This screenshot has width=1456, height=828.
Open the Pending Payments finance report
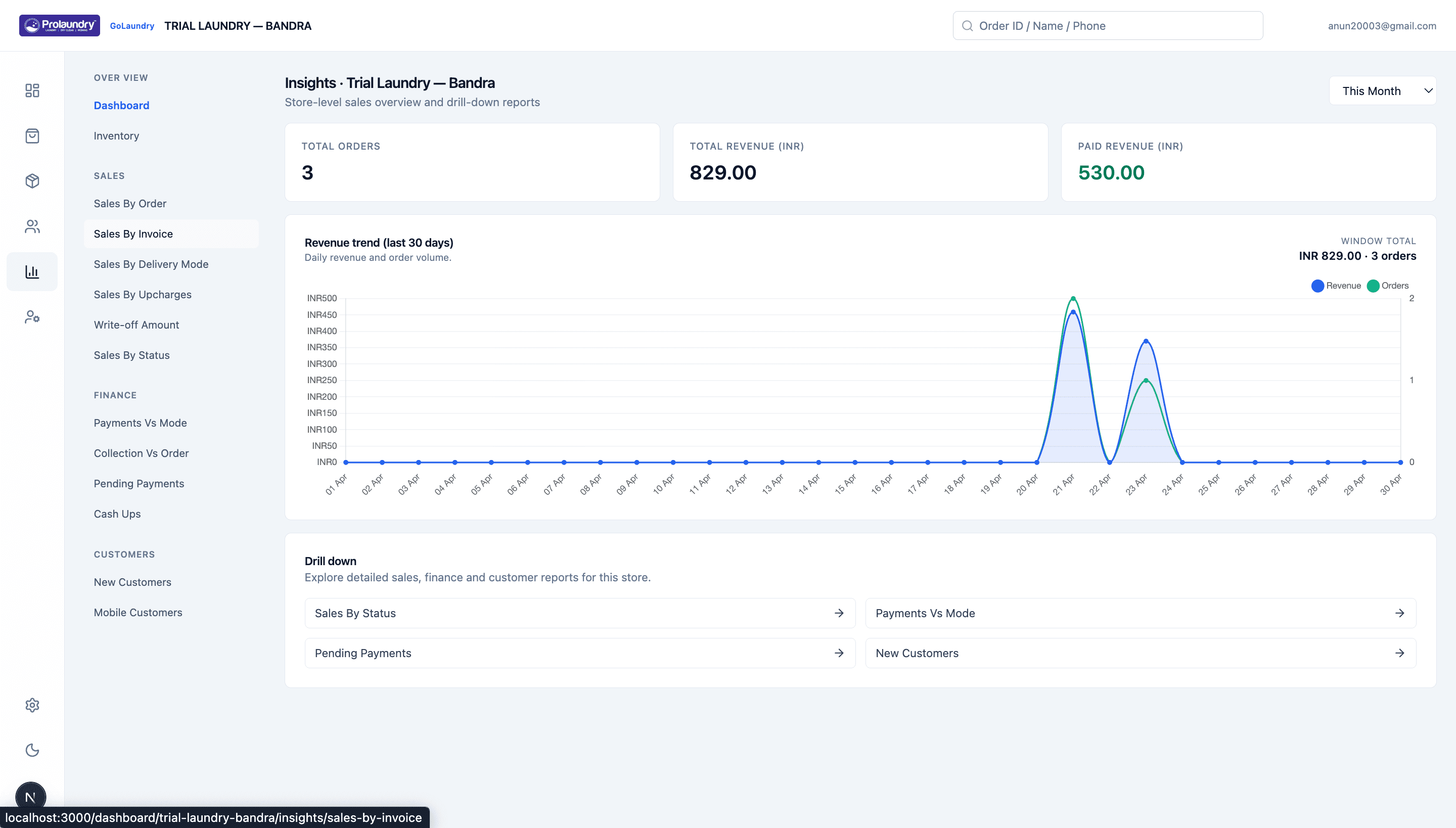pos(139,483)
